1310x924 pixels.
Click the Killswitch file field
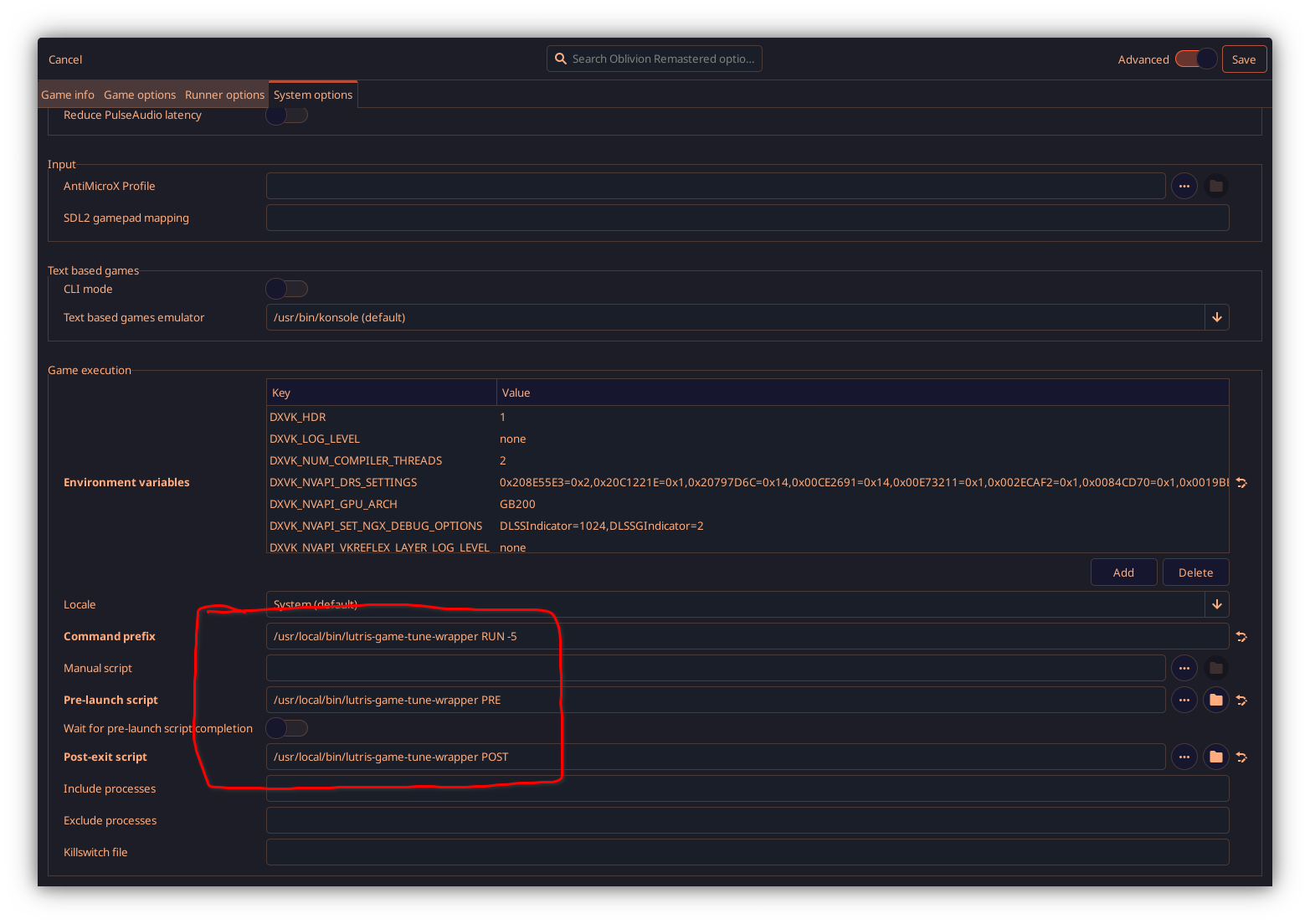747,852
